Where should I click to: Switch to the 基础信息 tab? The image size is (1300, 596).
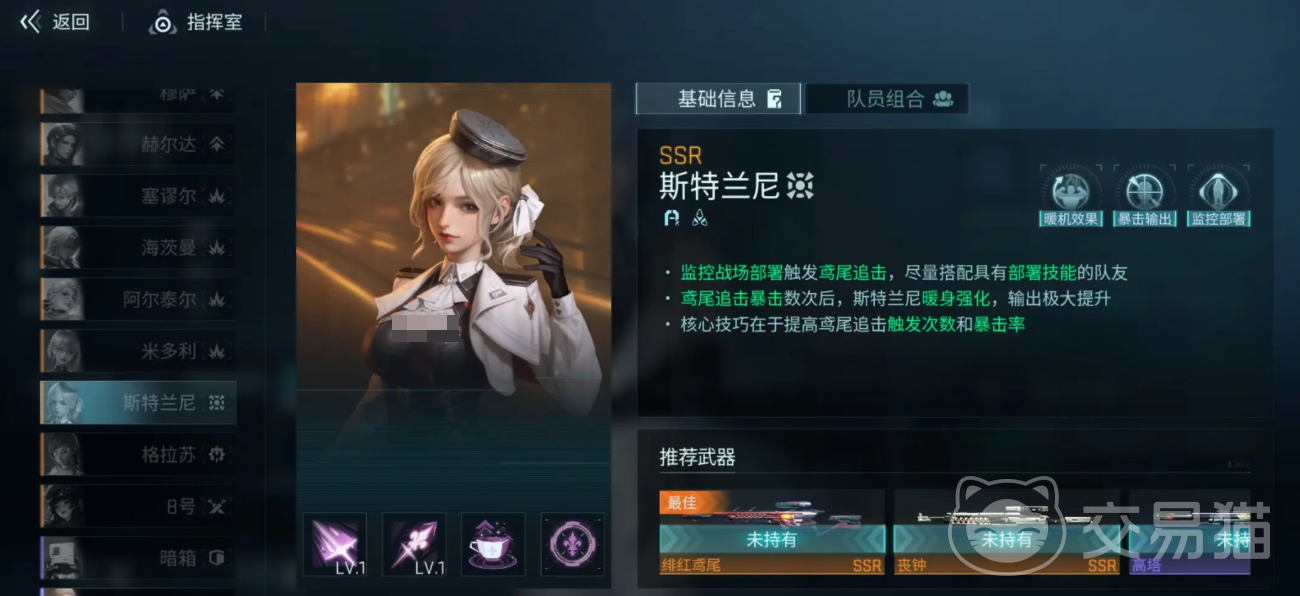click(x=719, y=99)
